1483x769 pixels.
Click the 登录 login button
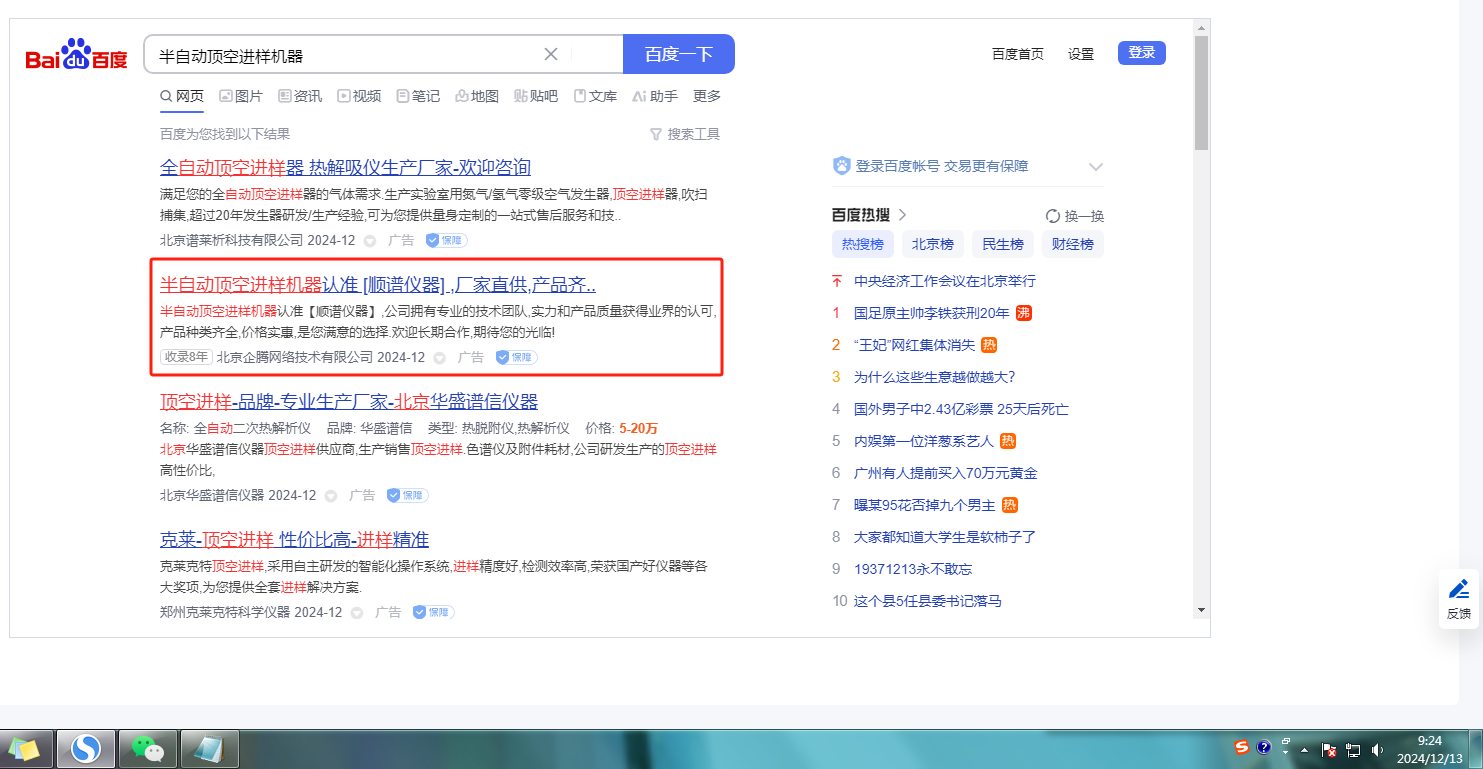click(1141, 53)
